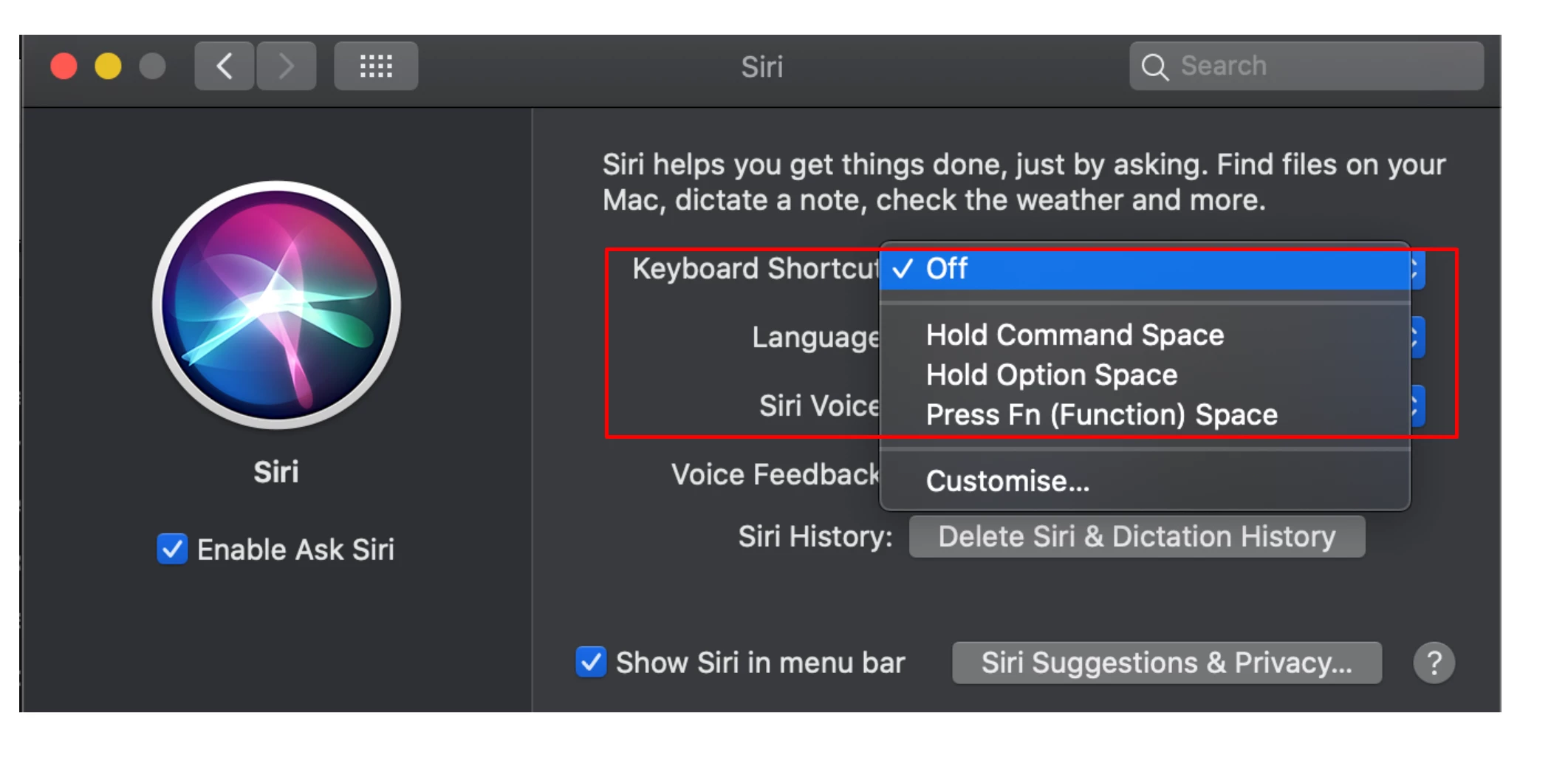
Task: Click the large Siri logo icon
Action: coord(276,305)
